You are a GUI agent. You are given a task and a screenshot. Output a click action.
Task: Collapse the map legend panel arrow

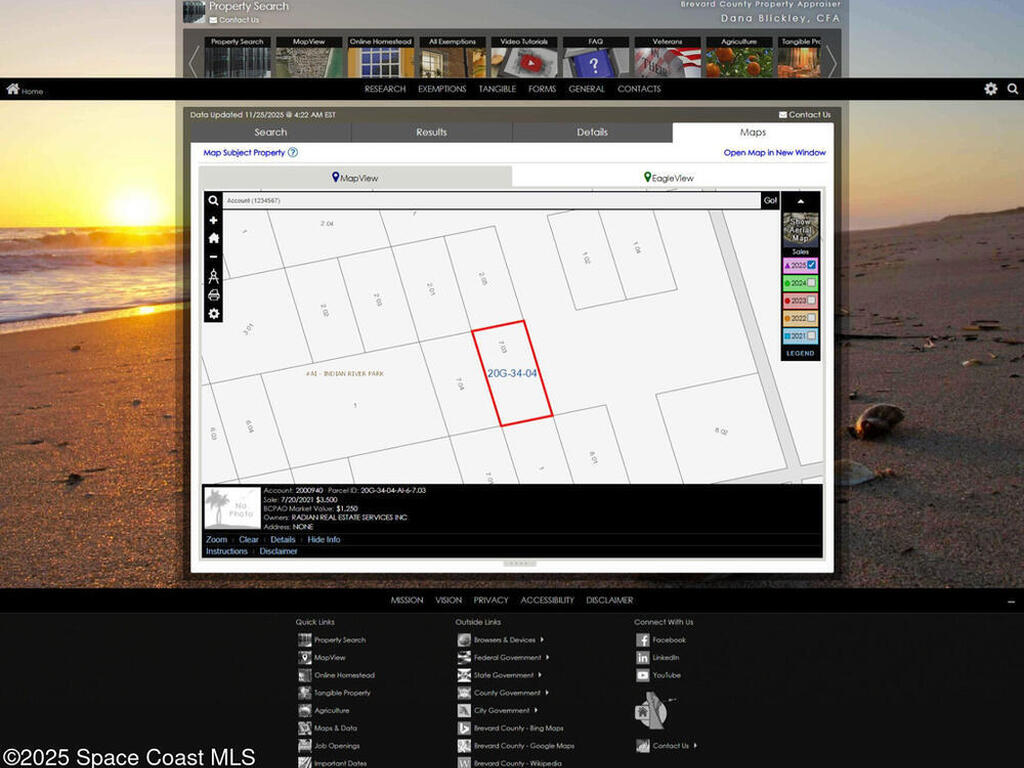[800, 201]
